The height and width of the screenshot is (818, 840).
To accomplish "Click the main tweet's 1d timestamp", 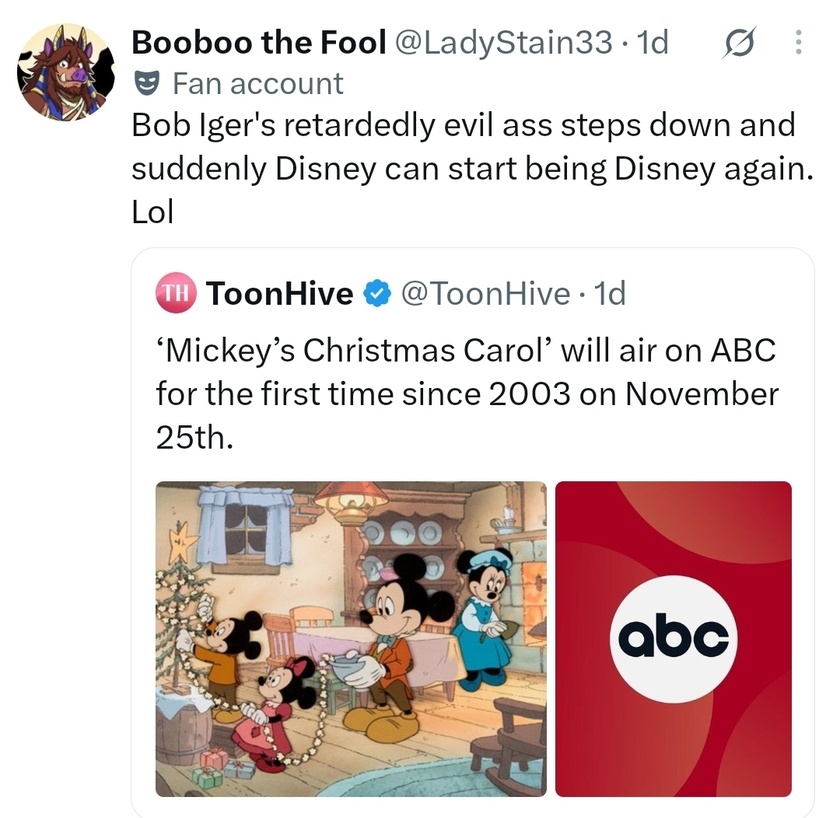I will coord(652,42).
